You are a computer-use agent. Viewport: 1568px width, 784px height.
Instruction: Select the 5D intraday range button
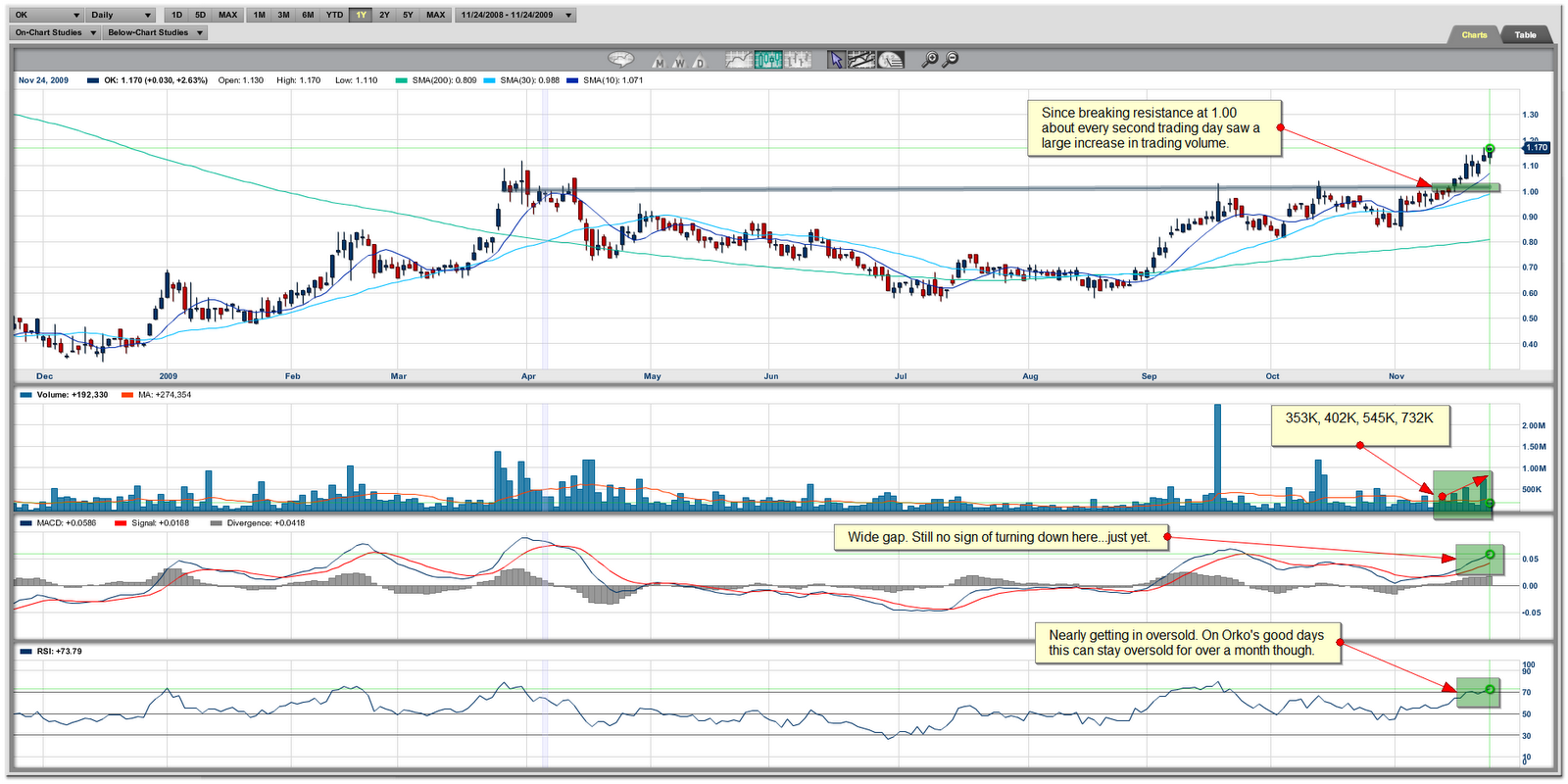(200, 15)
